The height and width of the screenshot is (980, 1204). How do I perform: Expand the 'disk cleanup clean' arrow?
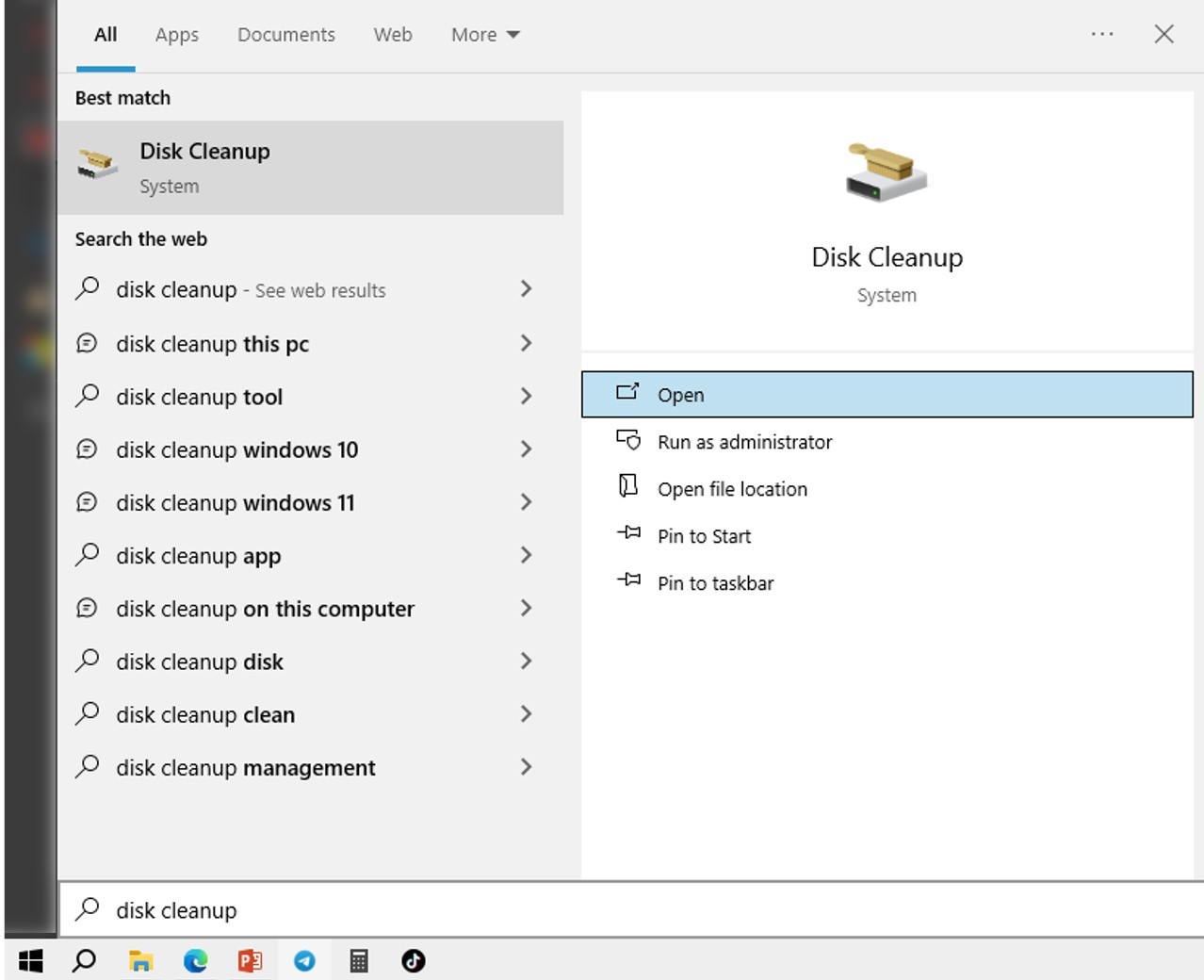(x=527, y=714)
